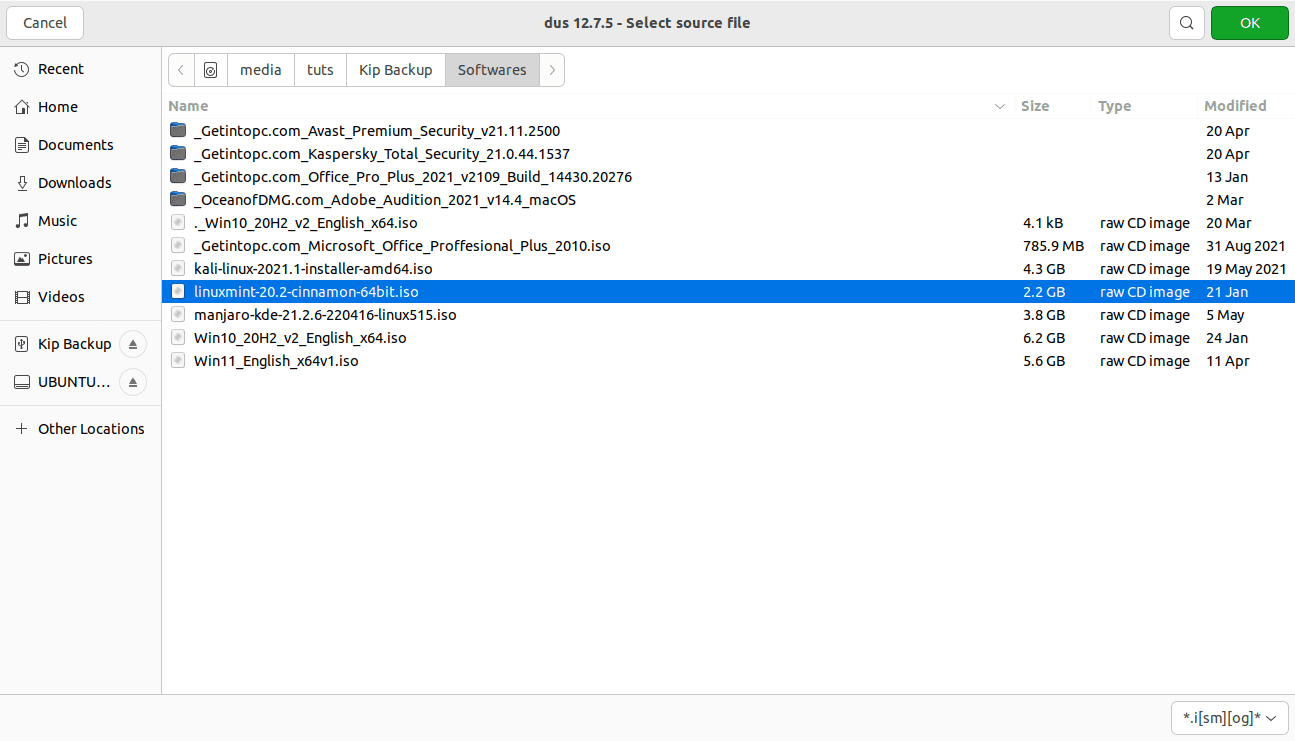The height and width of the screenshot is (741, 1295).
Task: Confirm with the green OK button
Action: click(x=1250, y=23)
